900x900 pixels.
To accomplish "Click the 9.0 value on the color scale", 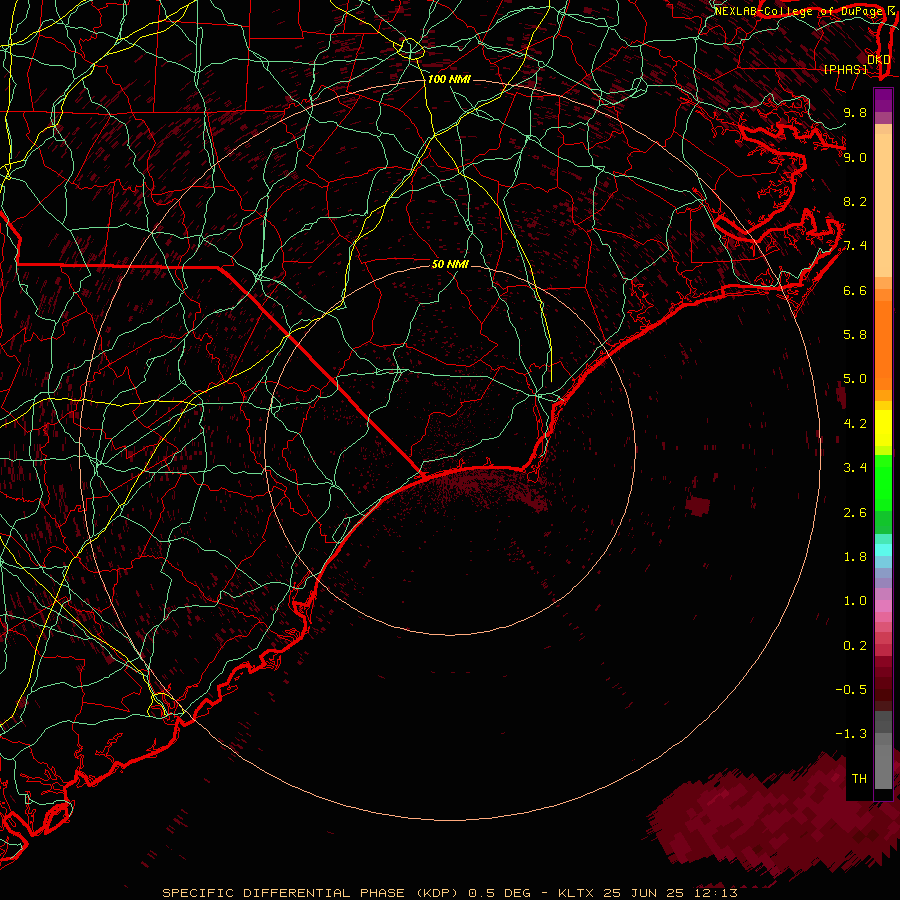I will coord(855,157).
